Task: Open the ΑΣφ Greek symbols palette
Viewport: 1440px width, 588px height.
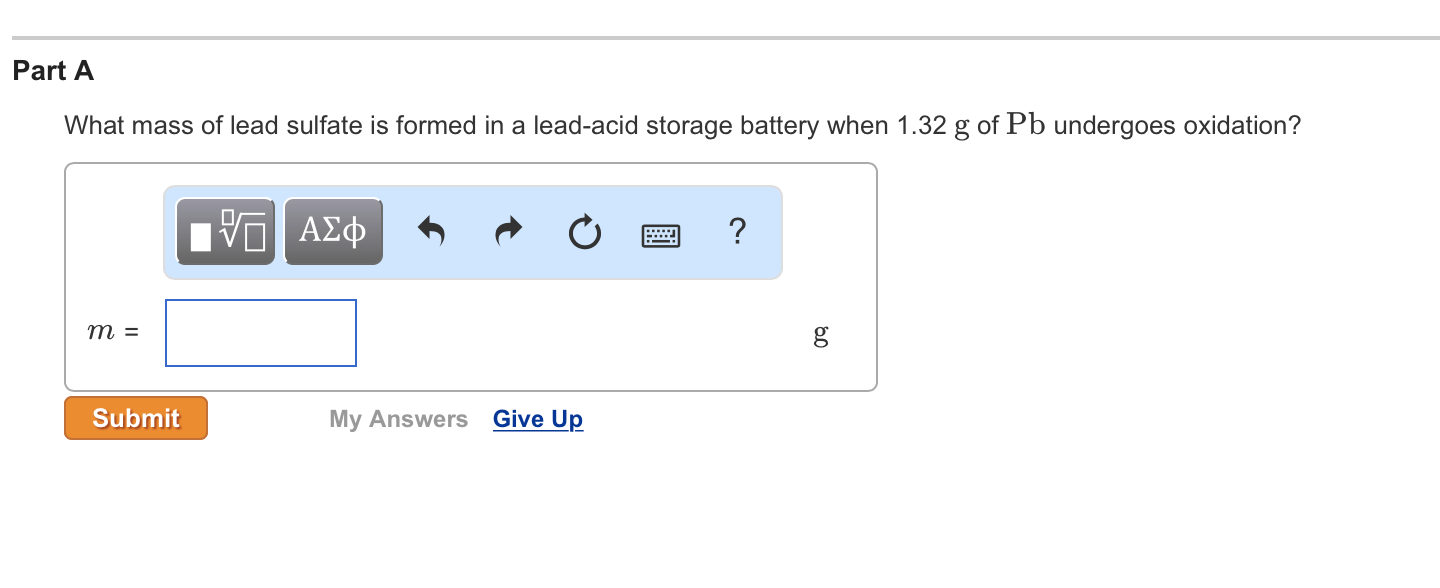Action: (333, 231)
